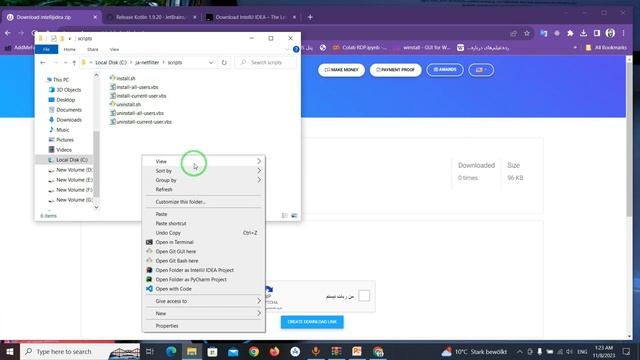Expand the Give access to submenu
The height and width of the screenshot is (360, 640).
point(204,301)
